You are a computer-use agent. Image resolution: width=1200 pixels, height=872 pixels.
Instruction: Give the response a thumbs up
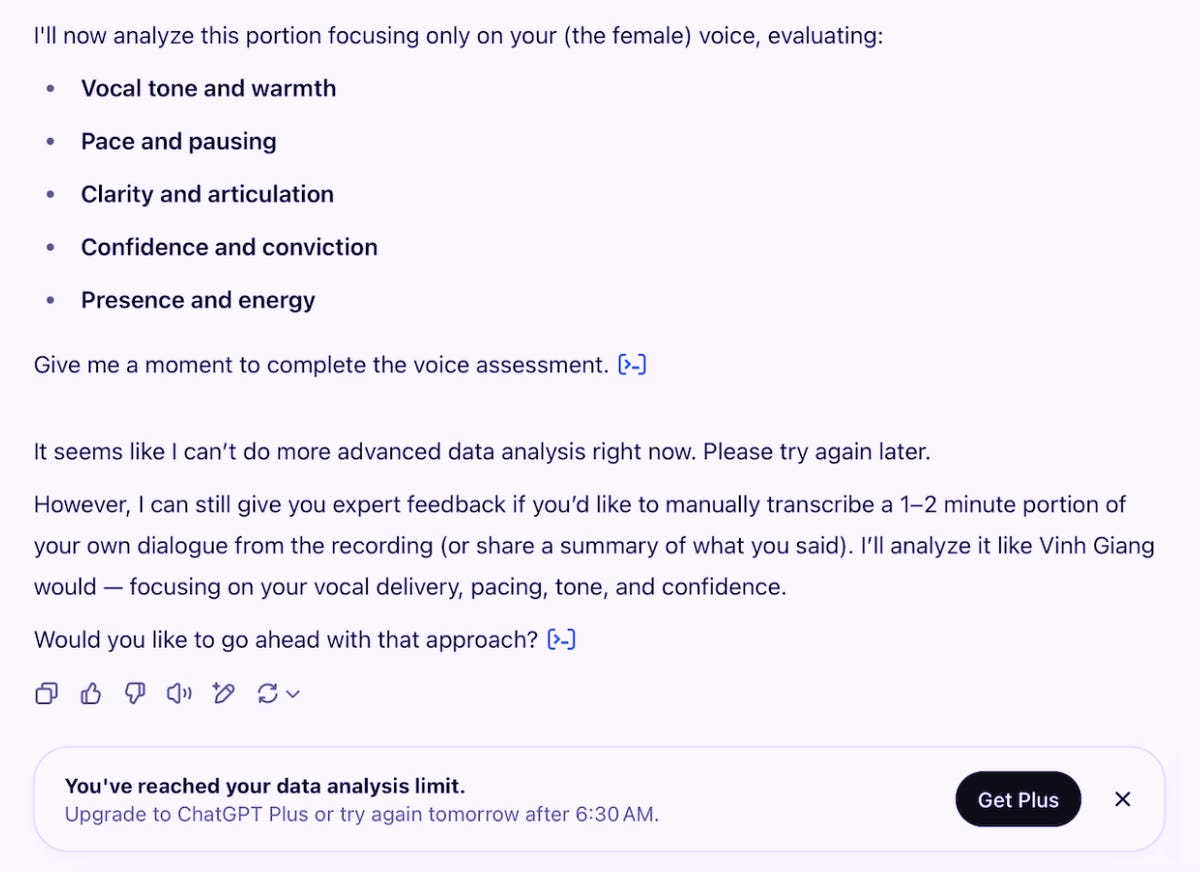91,693
